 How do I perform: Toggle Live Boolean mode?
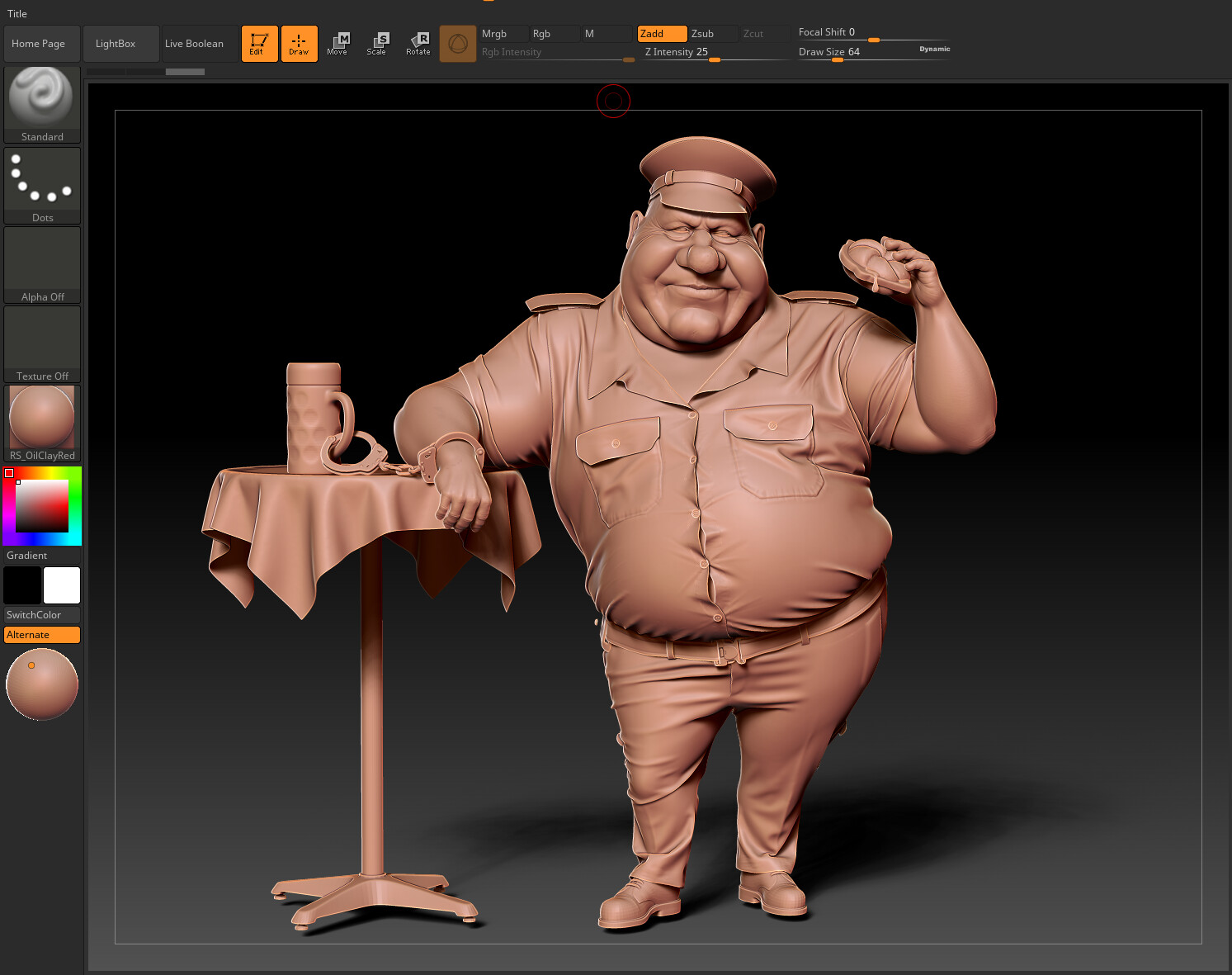(x=199, y=44)
